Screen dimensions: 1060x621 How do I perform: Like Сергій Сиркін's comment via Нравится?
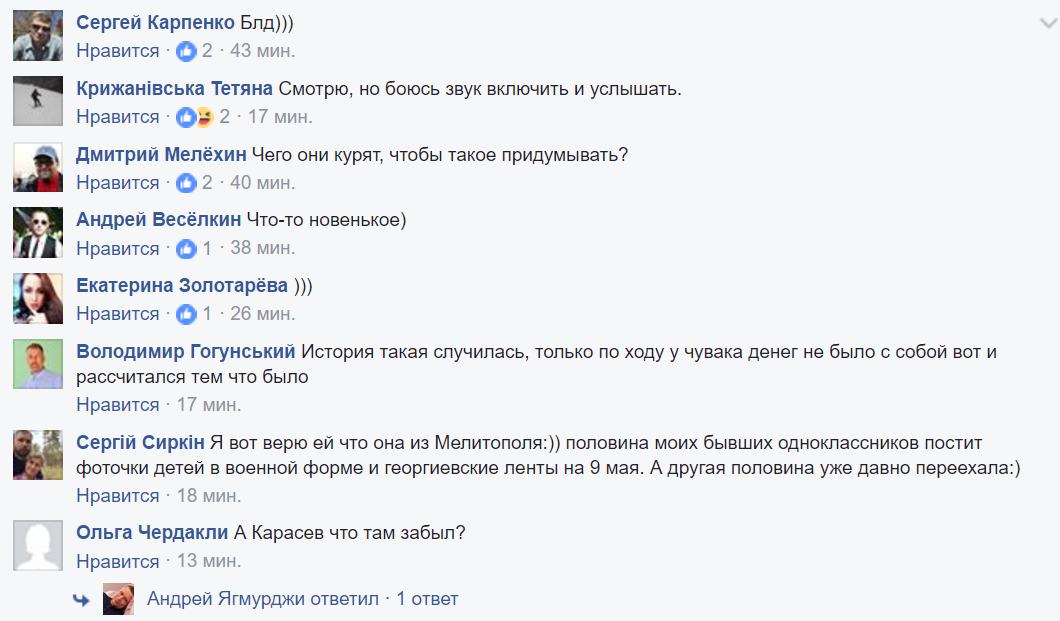click(x=118, y=496)
